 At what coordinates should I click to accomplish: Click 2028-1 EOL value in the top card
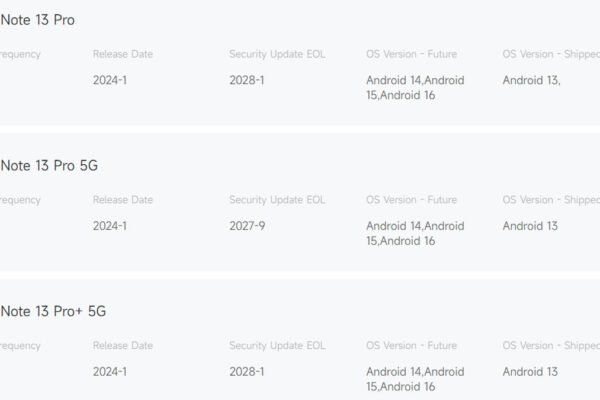pos(246,81)
